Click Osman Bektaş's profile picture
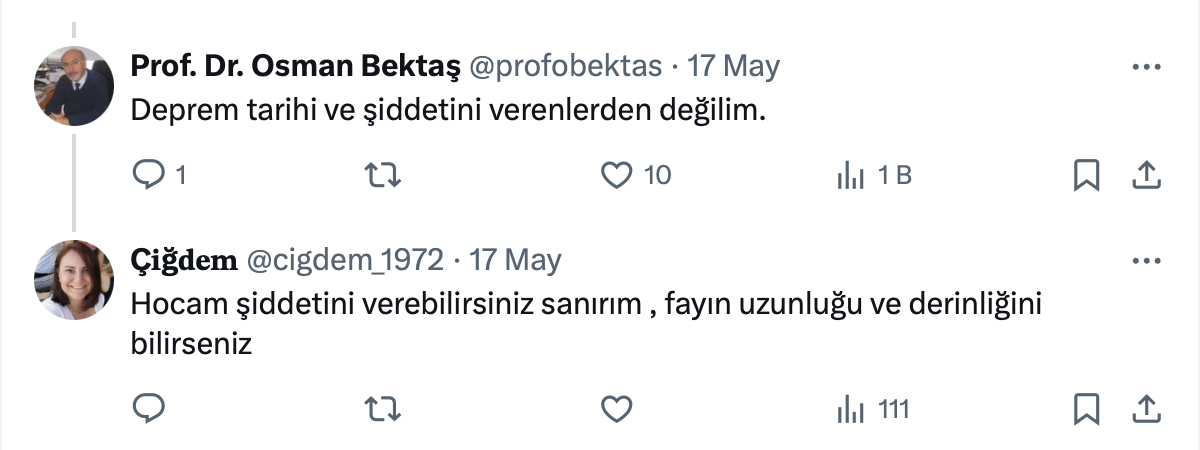This screenshot has width=1200, height=450. 75,86
